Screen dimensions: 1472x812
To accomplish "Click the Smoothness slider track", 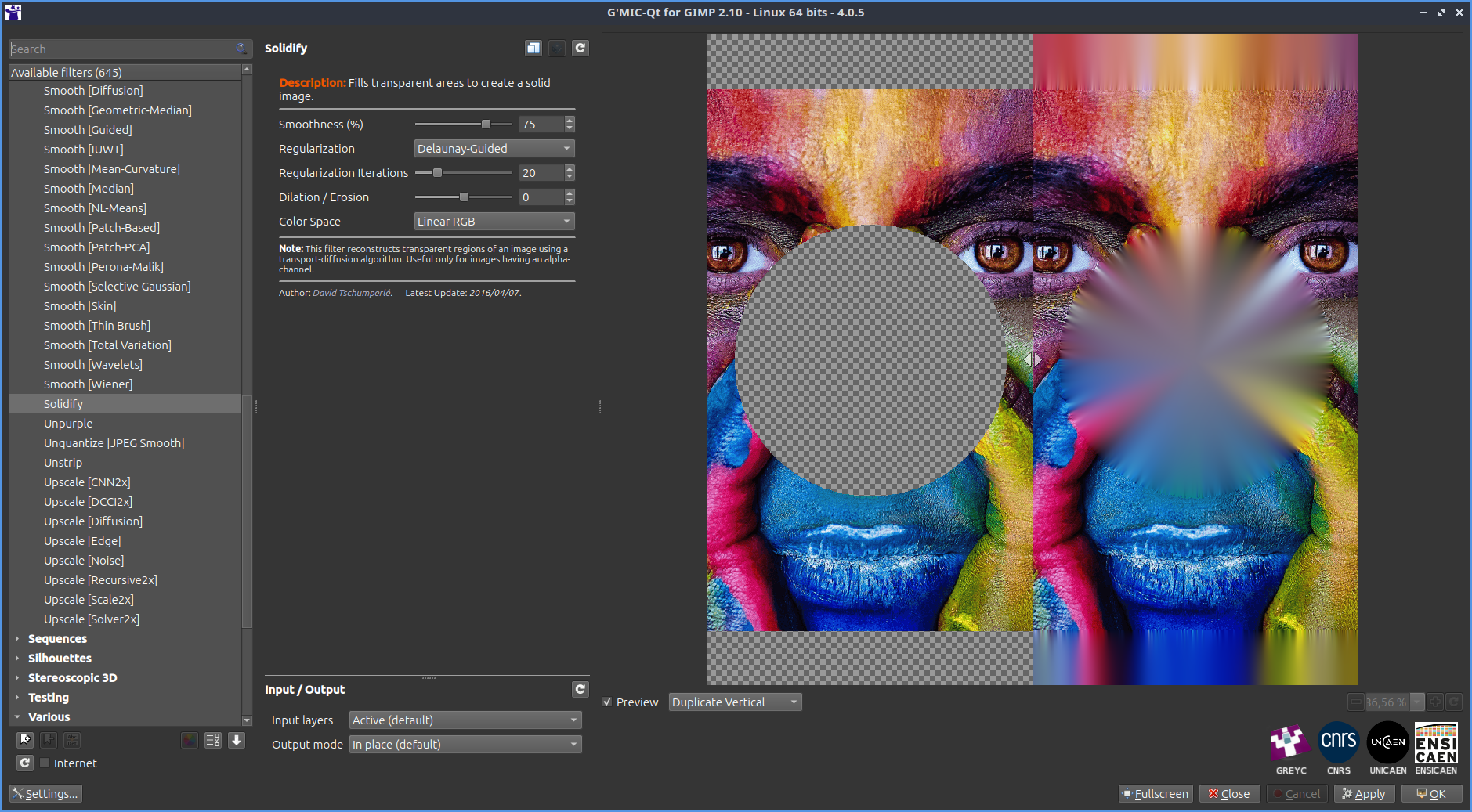I will [464, 124].
